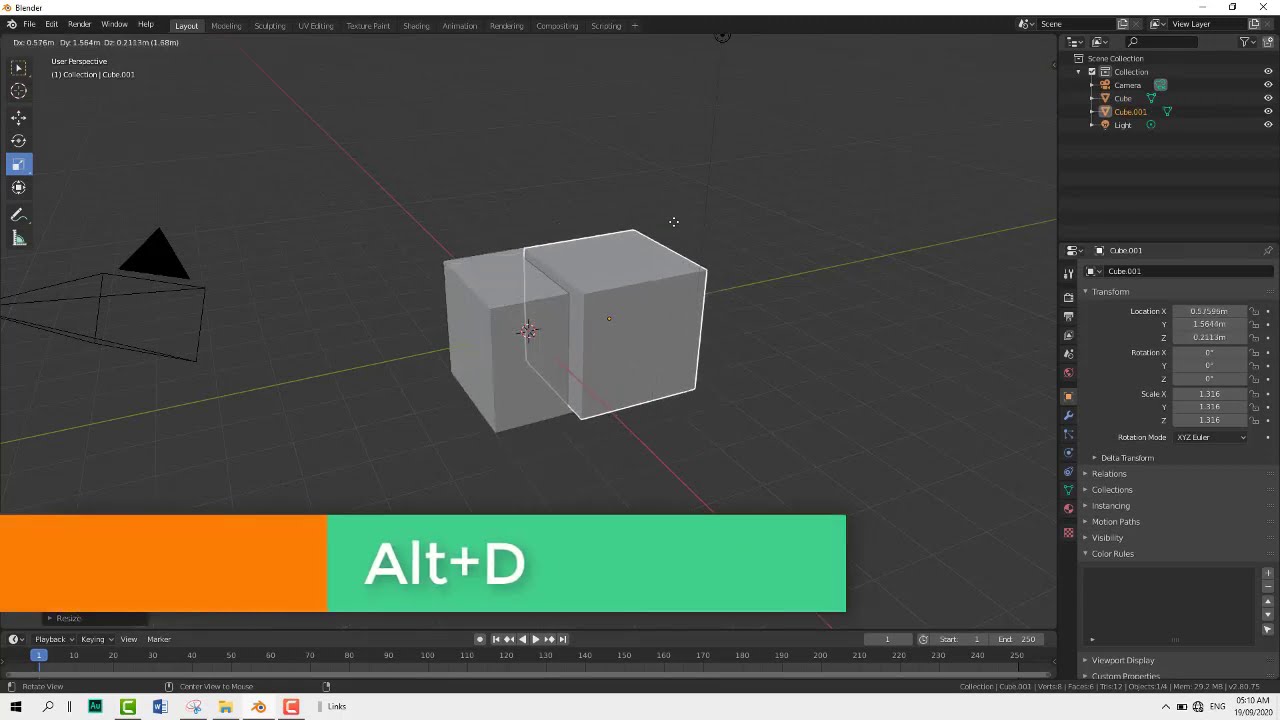Open the Modifier properties wrench tab
This screenshot has height=720, width=1280.
[1068, 415]
